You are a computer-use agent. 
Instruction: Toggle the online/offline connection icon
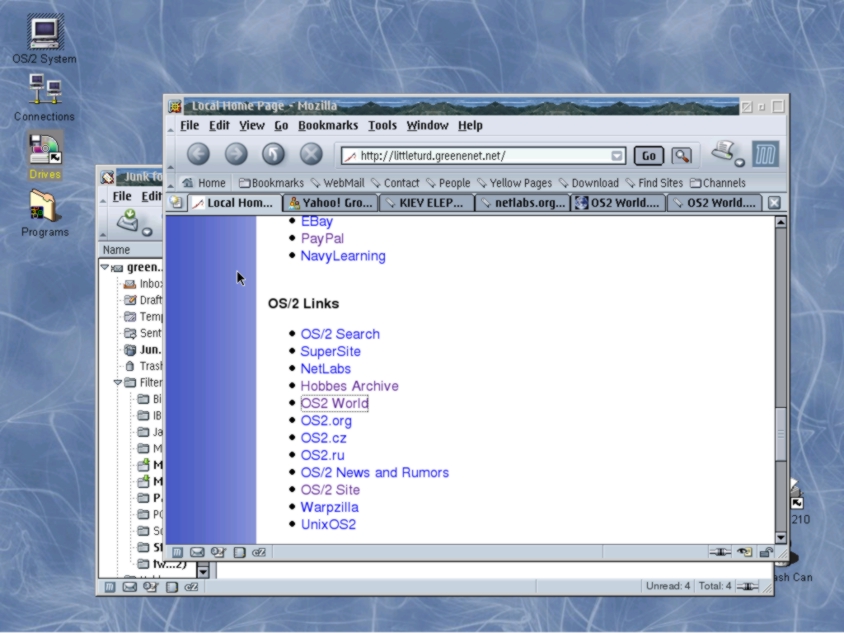pos(719,552)
